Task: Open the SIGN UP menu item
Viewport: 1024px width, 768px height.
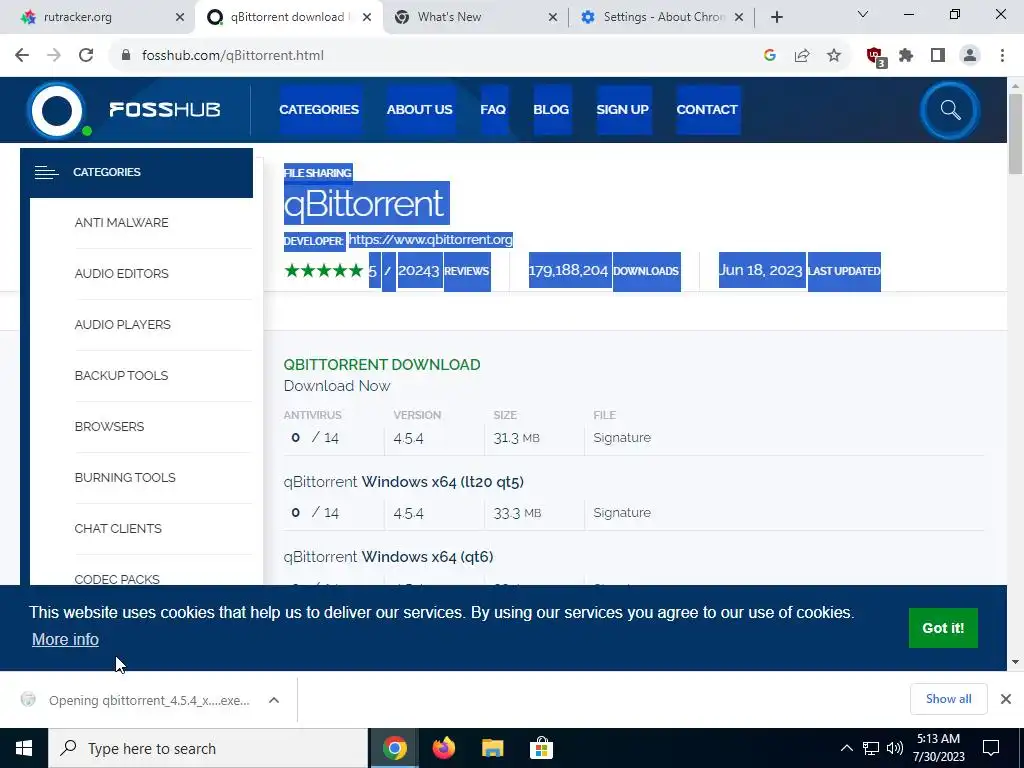Action: click(x=622, y=110)
